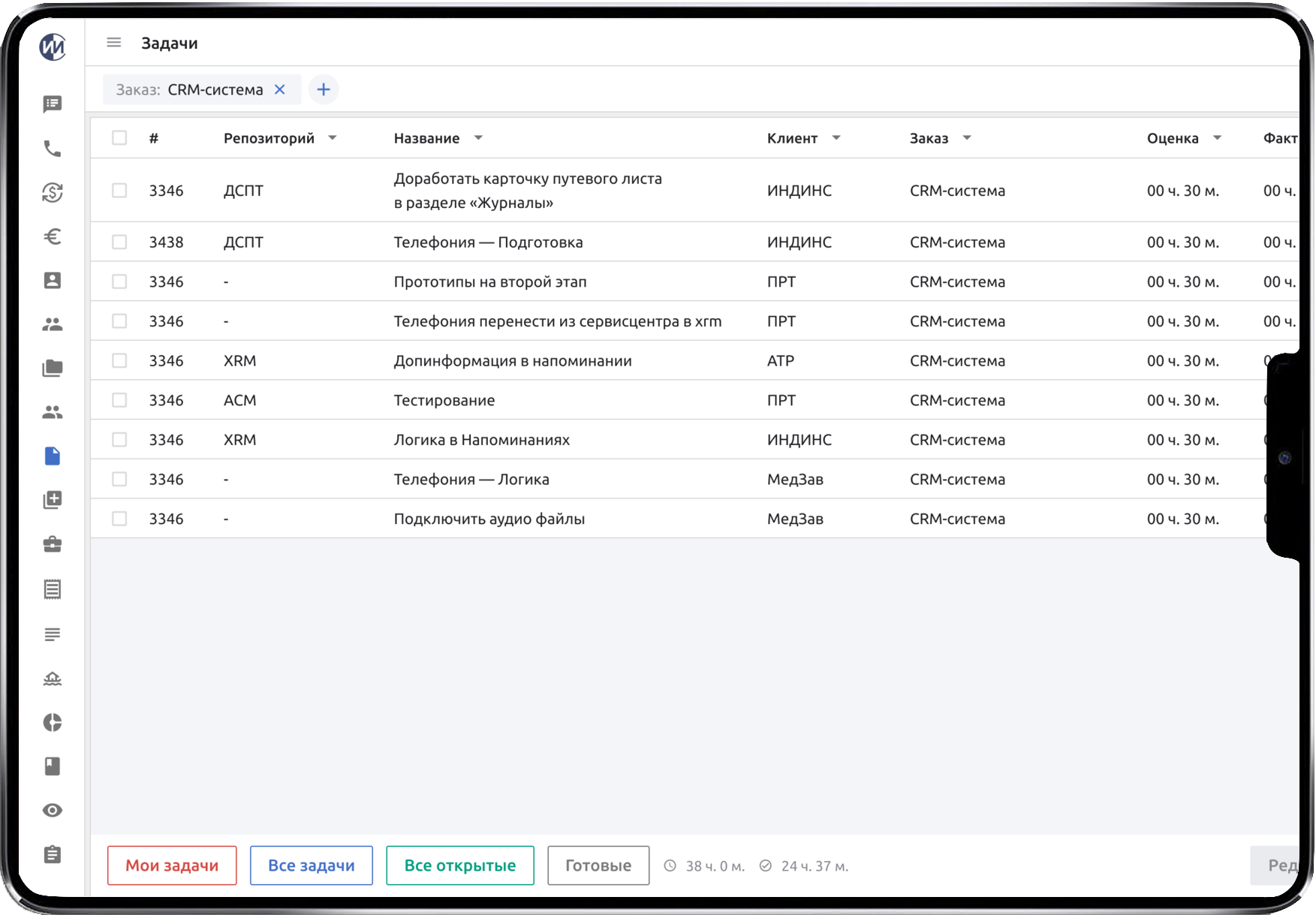
Task: Open the folders icon in sidebar
Action: [x=53, y=368]
